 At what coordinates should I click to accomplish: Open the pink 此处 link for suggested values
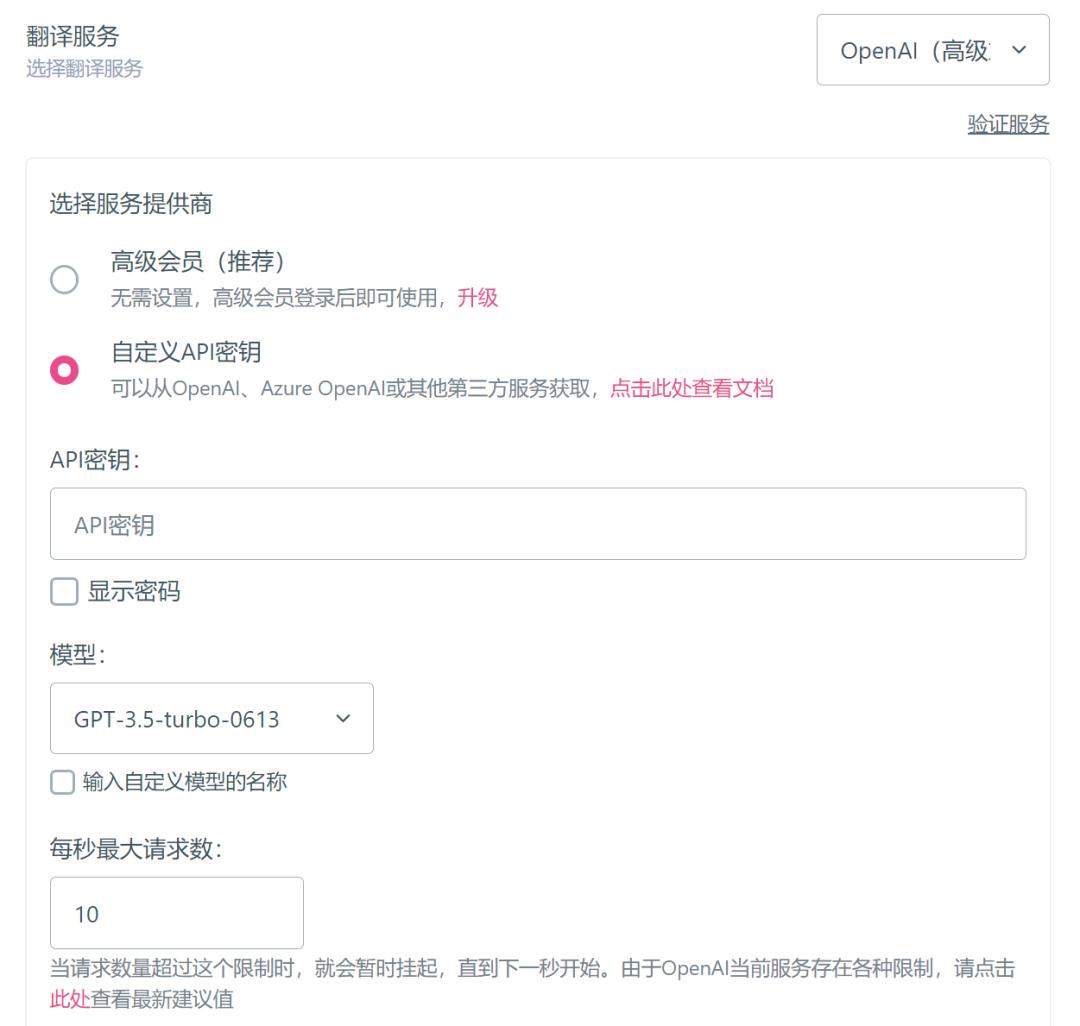(70, 999)
